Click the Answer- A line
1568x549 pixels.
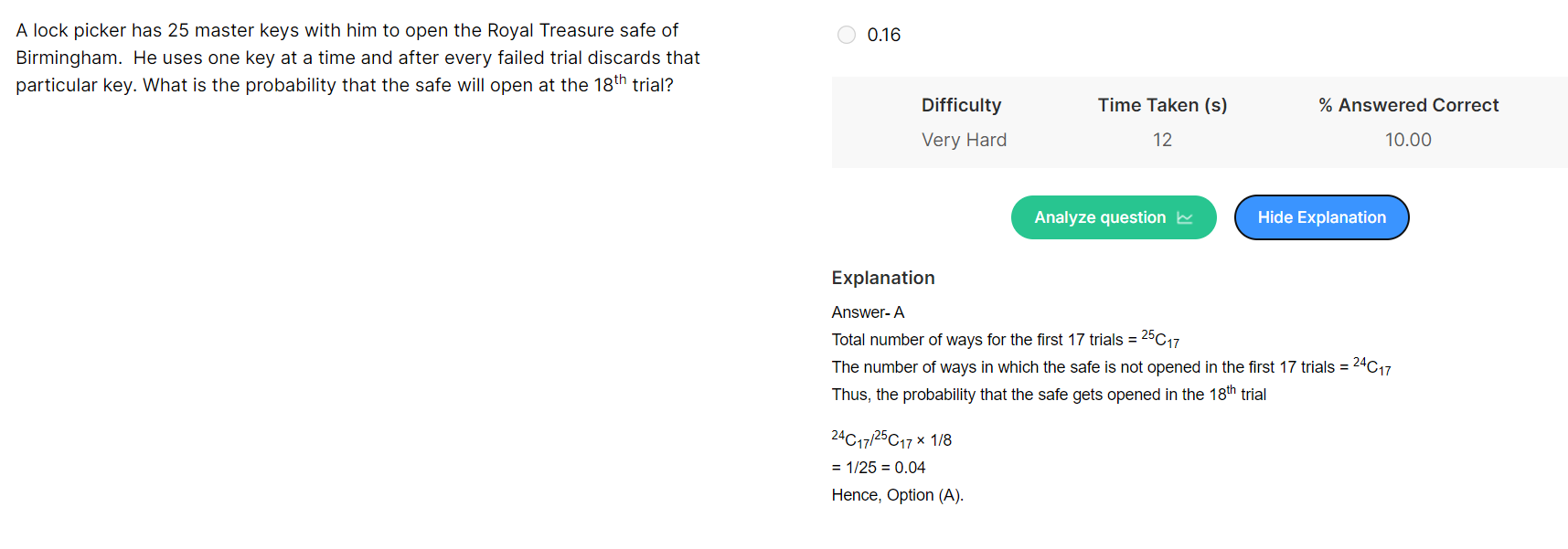(868, 312)
